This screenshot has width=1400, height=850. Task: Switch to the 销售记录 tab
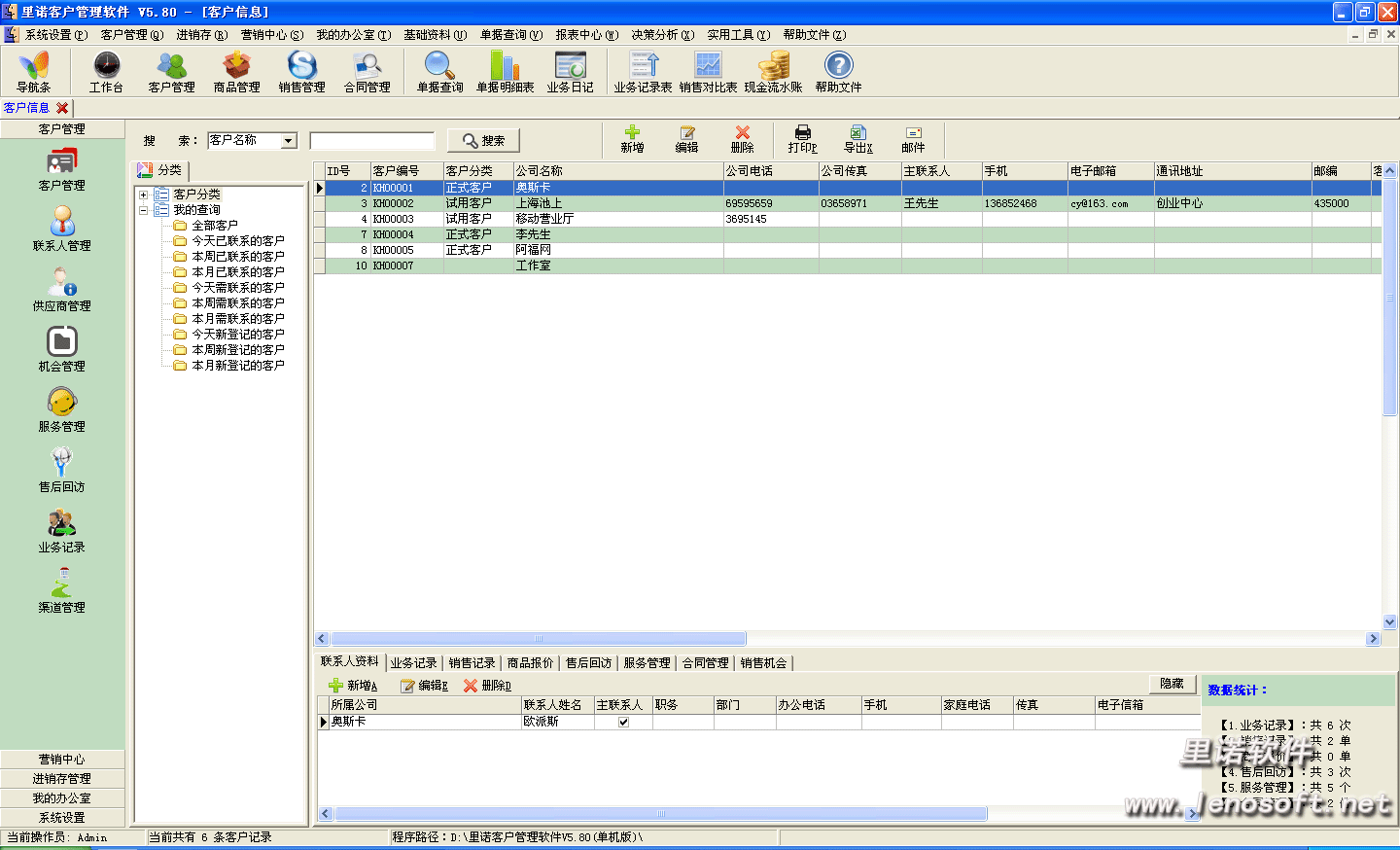[x=472, y=663]
